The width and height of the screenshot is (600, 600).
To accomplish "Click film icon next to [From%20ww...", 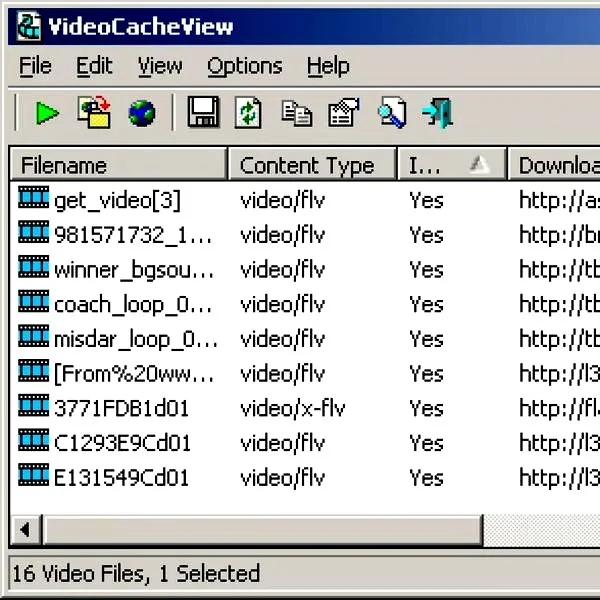I will 34,371.
